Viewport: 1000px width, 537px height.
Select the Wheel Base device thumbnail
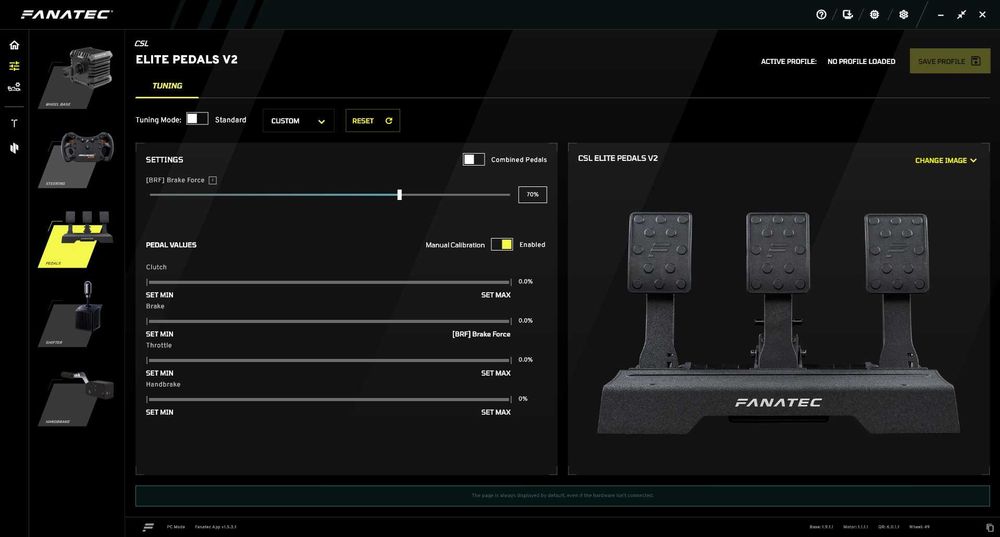77,78
